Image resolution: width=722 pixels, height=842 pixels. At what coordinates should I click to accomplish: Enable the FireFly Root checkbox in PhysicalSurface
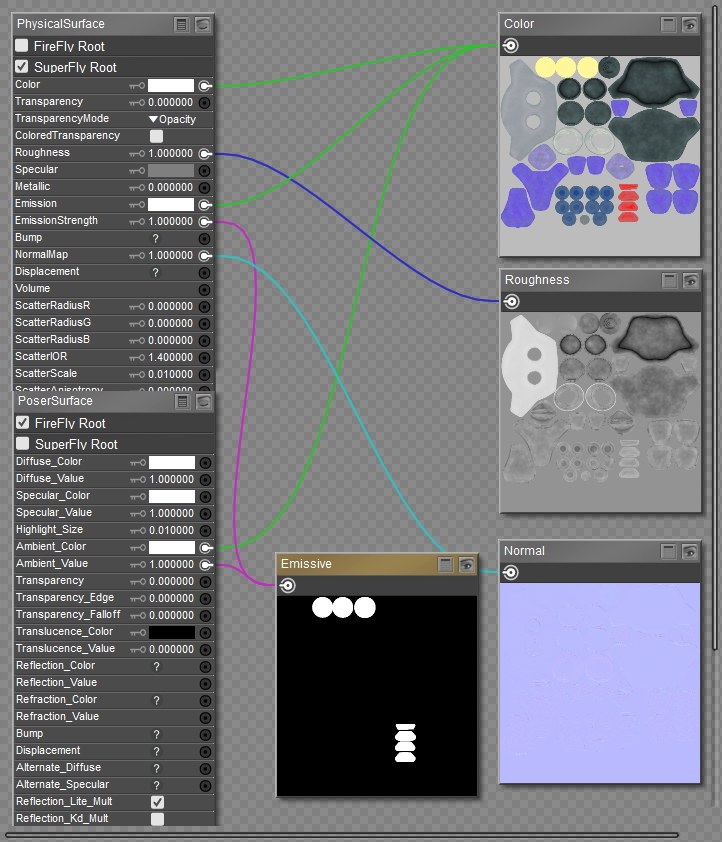click(22, 46)
